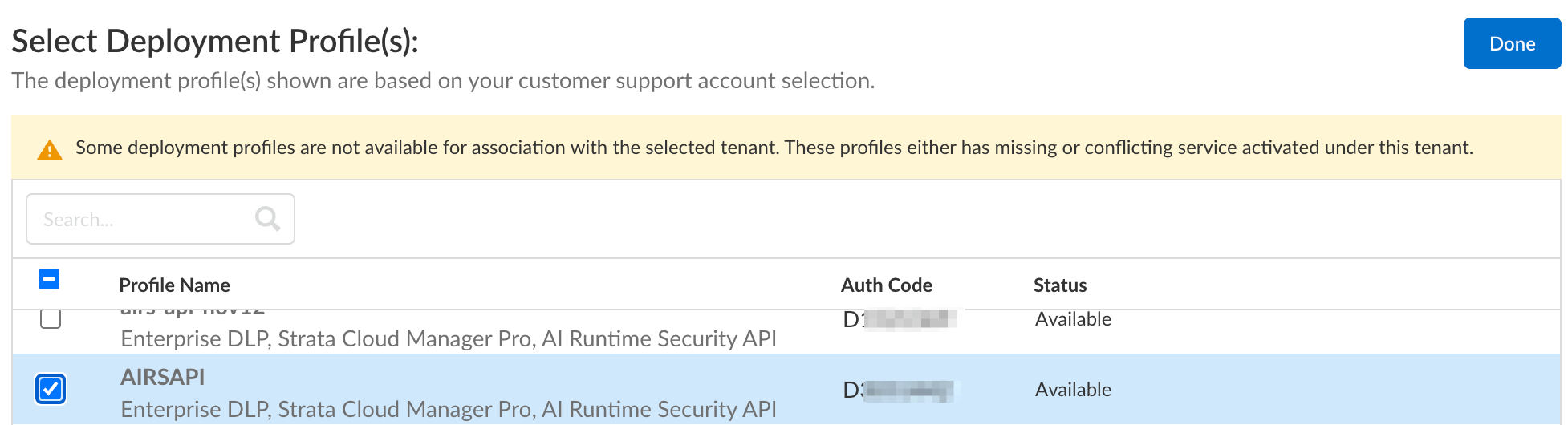Sort by the Profile Name column header
This screenshot has height=425, width=1568.
tap(174, 285)
